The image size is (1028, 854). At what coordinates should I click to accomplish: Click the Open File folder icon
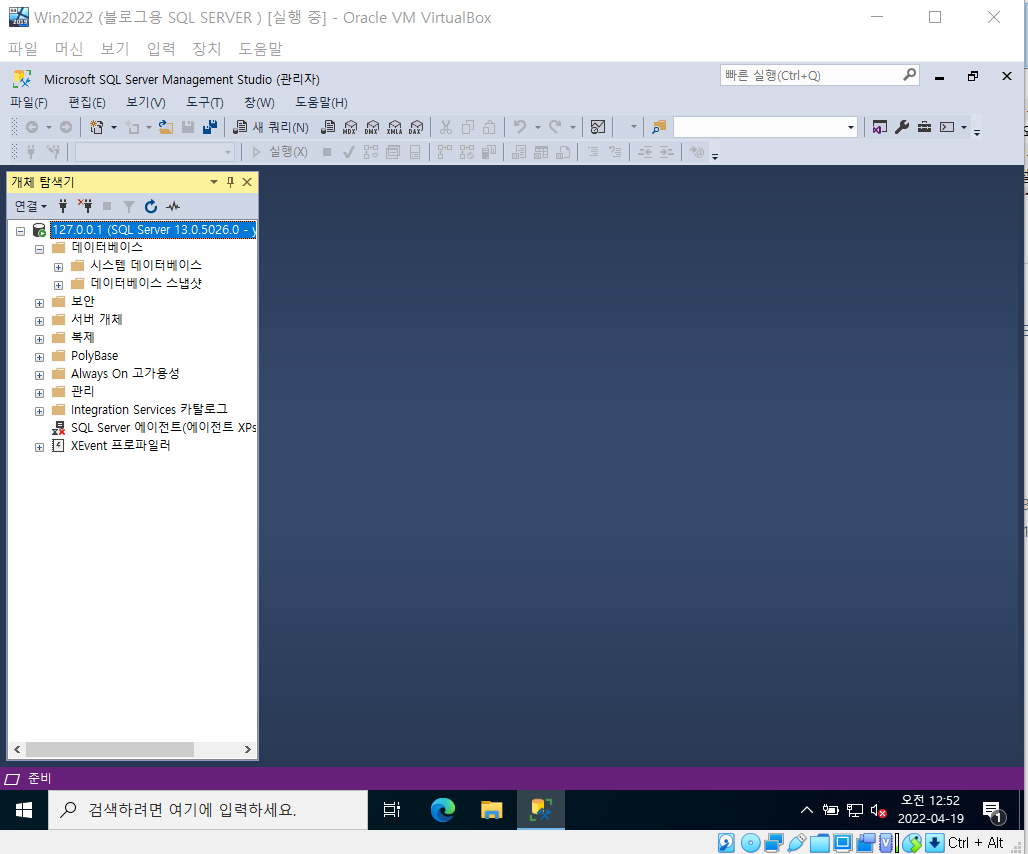(x=166, y=127)
